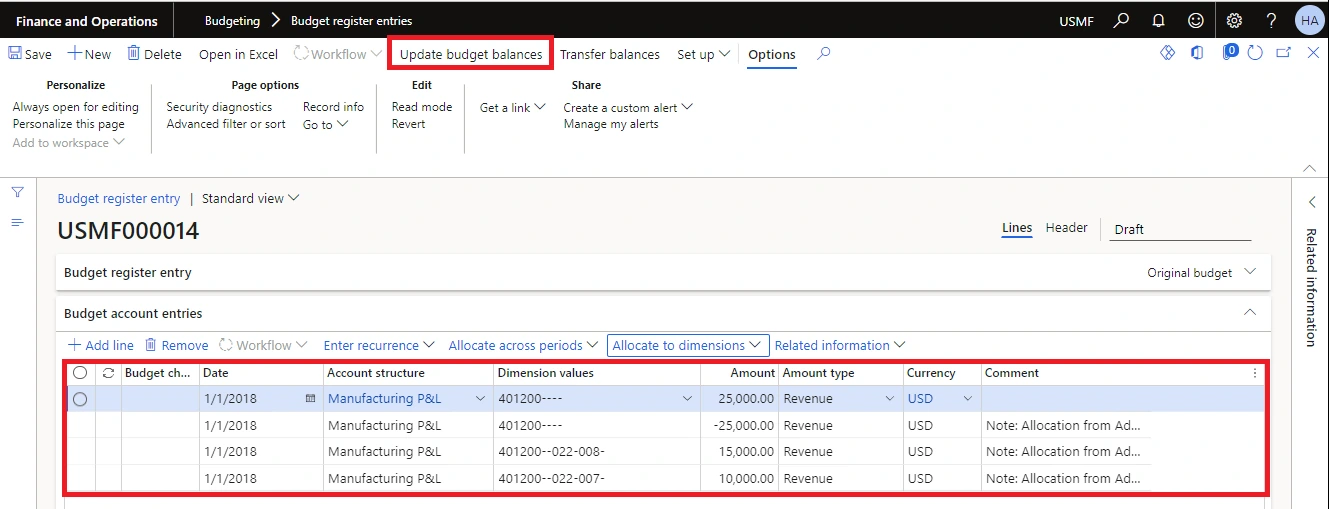Open the attachments icon with 0 badge
This screenshot has width=1329, height=509.
1231,52
